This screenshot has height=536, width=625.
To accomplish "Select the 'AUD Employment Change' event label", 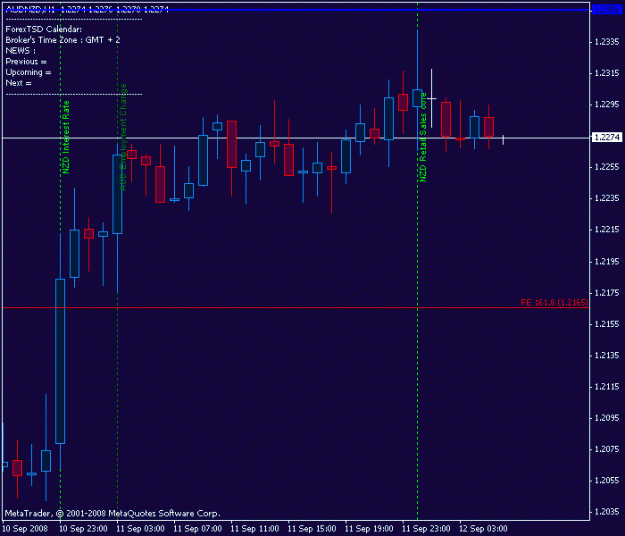I will 123,137.
